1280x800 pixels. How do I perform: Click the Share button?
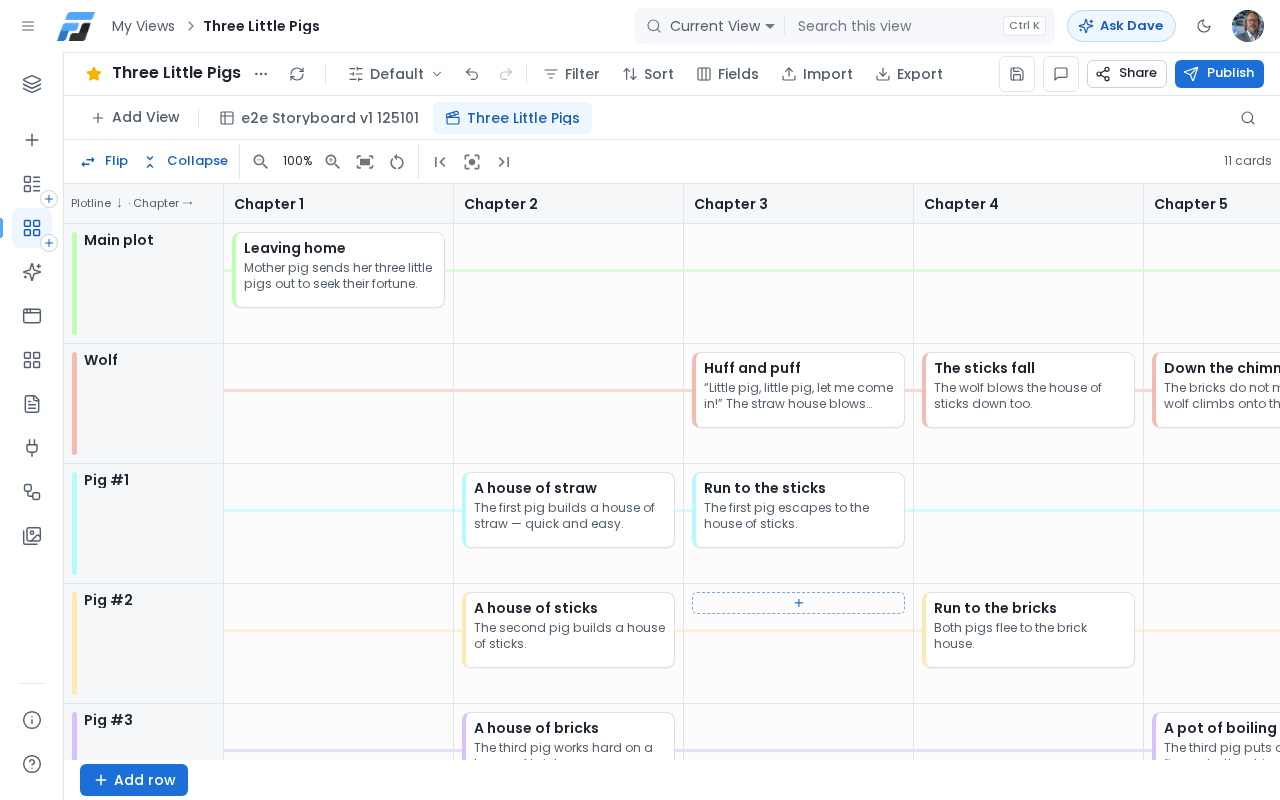point(1127,74)
